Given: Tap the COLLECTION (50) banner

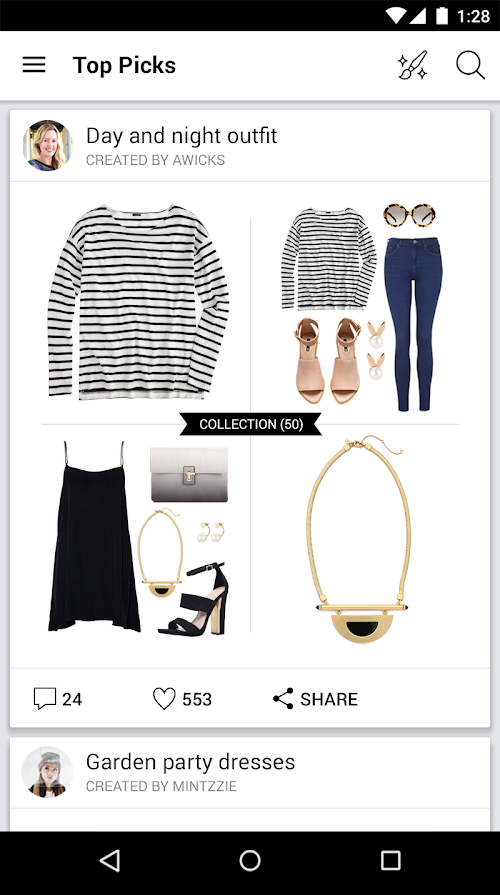Looking at the screenshot, I should 251,424.
